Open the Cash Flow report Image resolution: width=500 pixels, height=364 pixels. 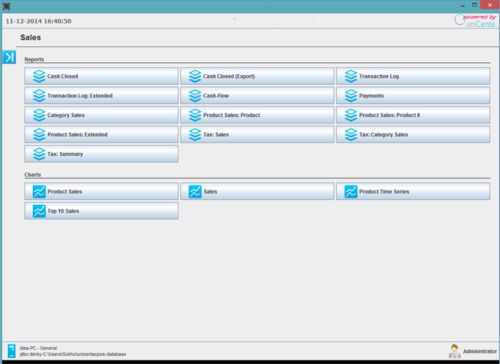pyautogui.click(x=257, y=96)
